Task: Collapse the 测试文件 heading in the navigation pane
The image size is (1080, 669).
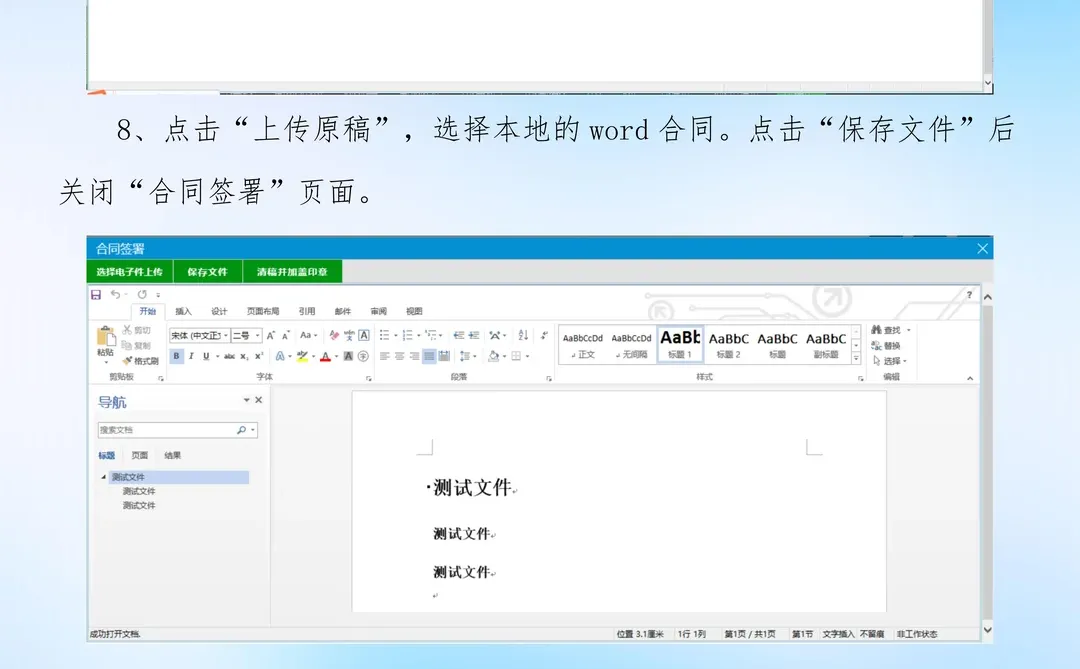Action: click(x=103, y=477)
